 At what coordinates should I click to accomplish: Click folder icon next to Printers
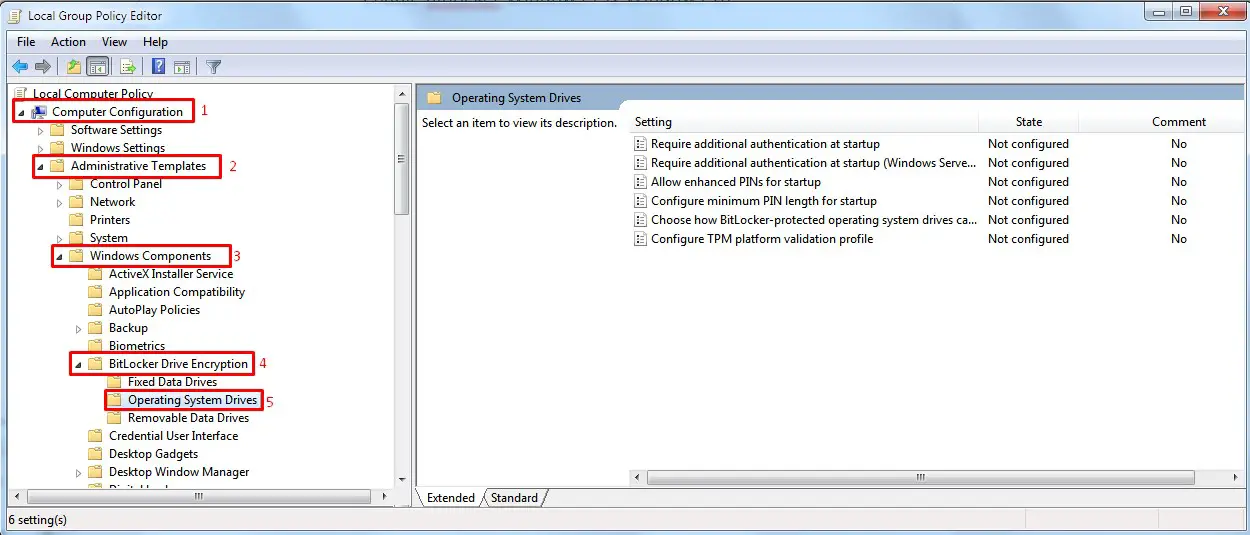(x=77, y=220)
